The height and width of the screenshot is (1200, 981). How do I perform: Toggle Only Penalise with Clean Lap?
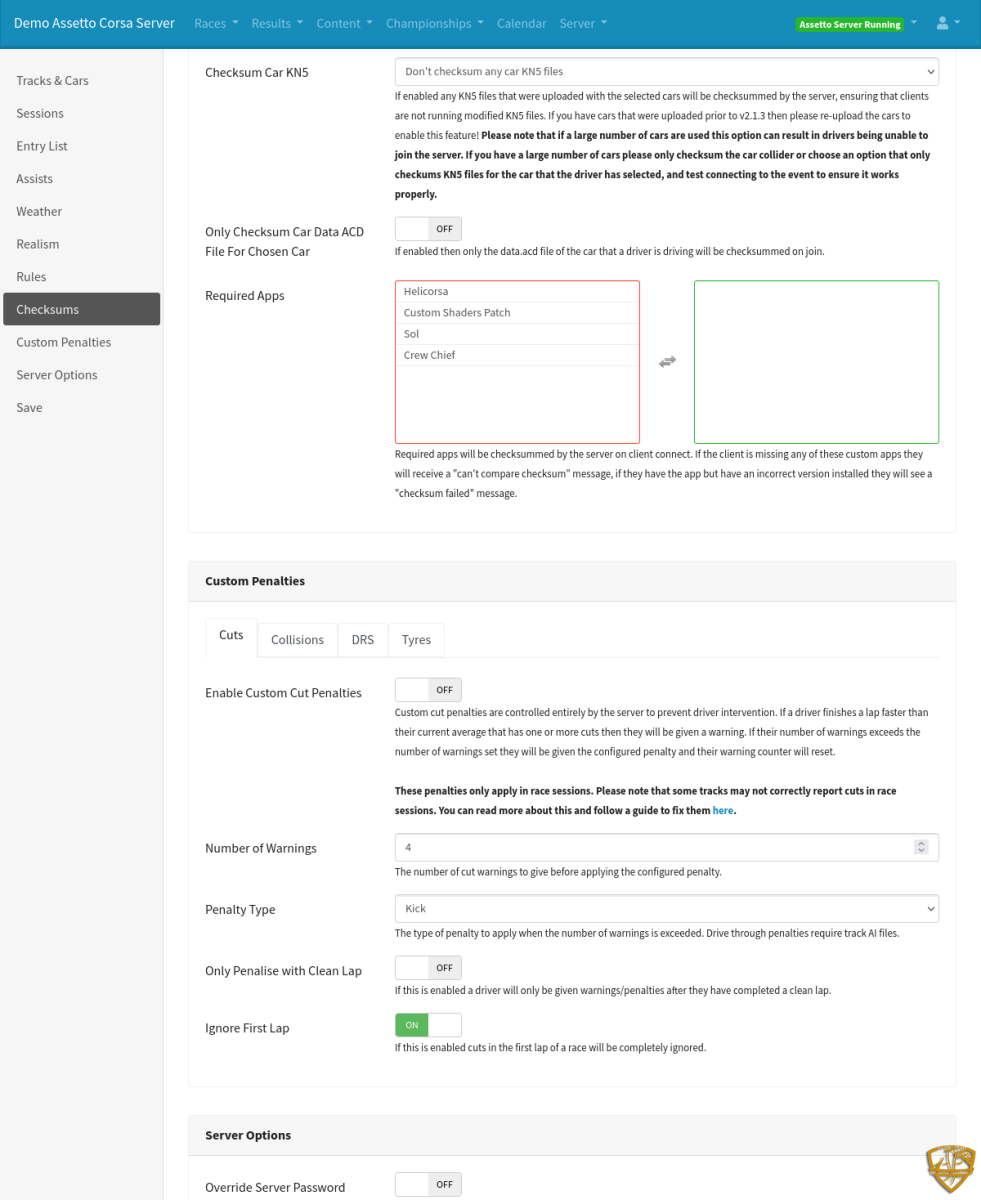point(428,967)
